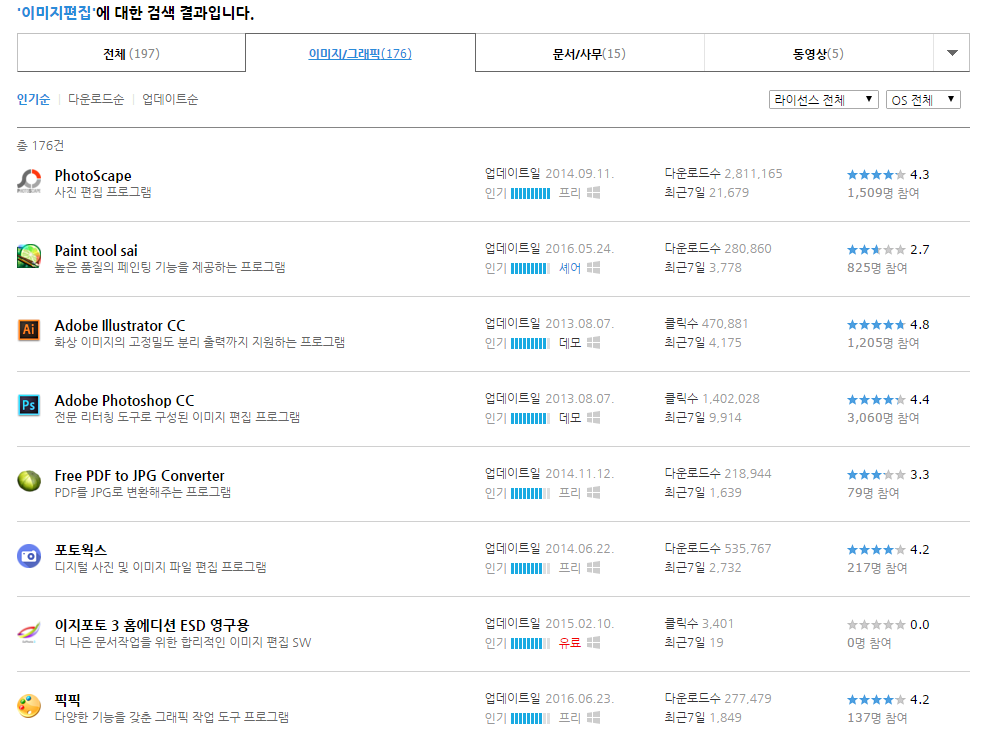Click '클릭수 1,402,028' in Photoshop row

pos(712,398)
